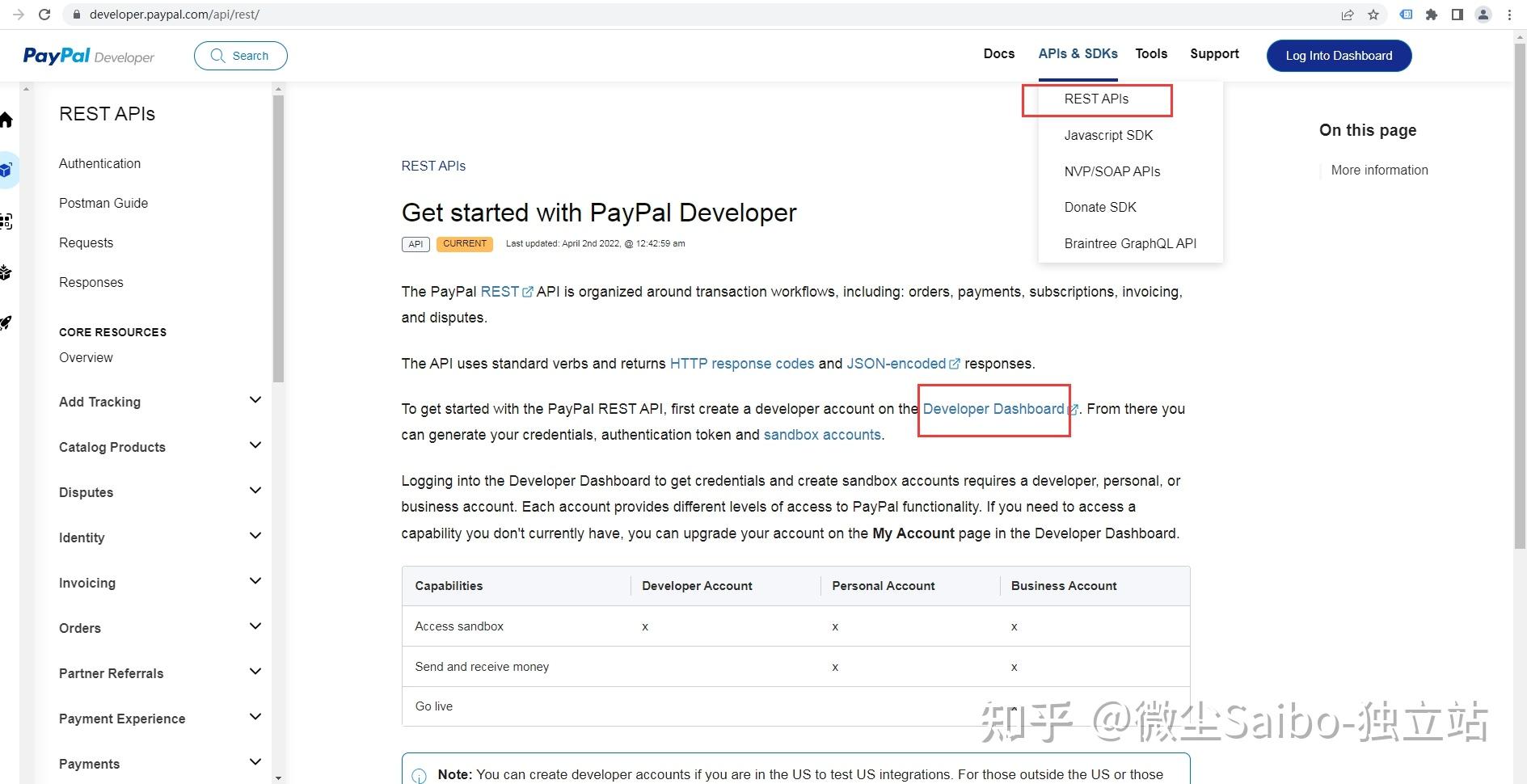Click the browser reload icon

(44, 14)
